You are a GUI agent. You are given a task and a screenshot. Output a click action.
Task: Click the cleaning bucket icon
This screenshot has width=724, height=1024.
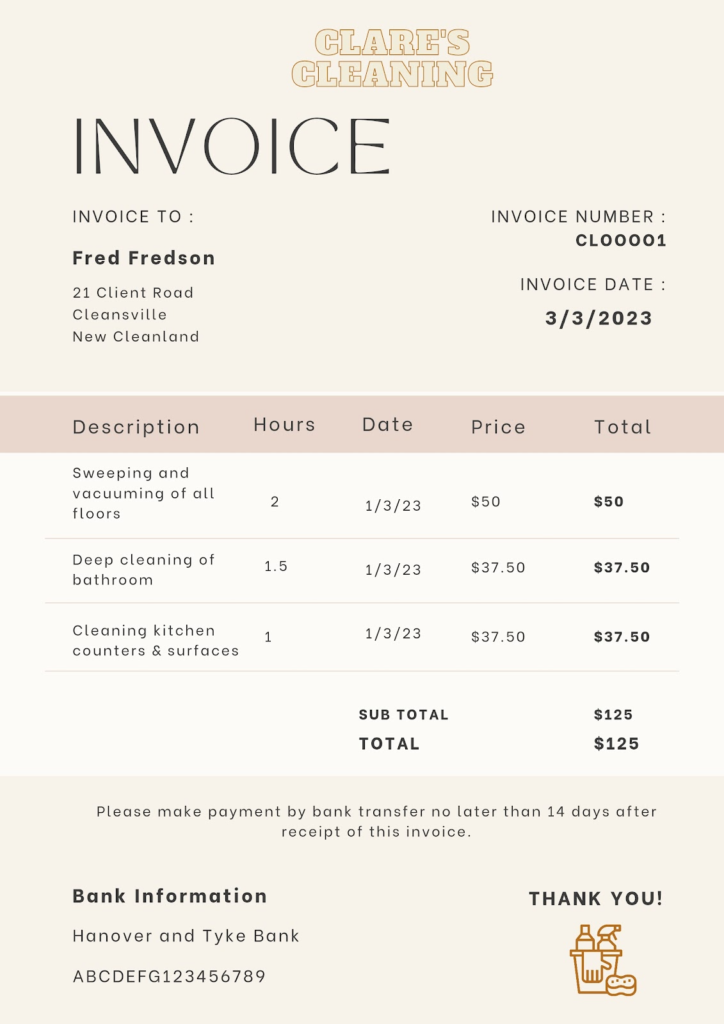coord(602,961)
